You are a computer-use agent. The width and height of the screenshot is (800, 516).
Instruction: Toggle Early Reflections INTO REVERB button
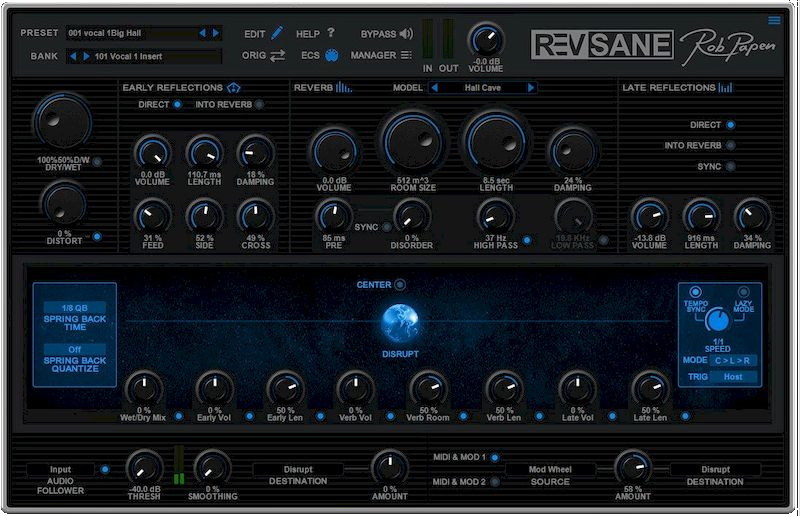[259, 104]
